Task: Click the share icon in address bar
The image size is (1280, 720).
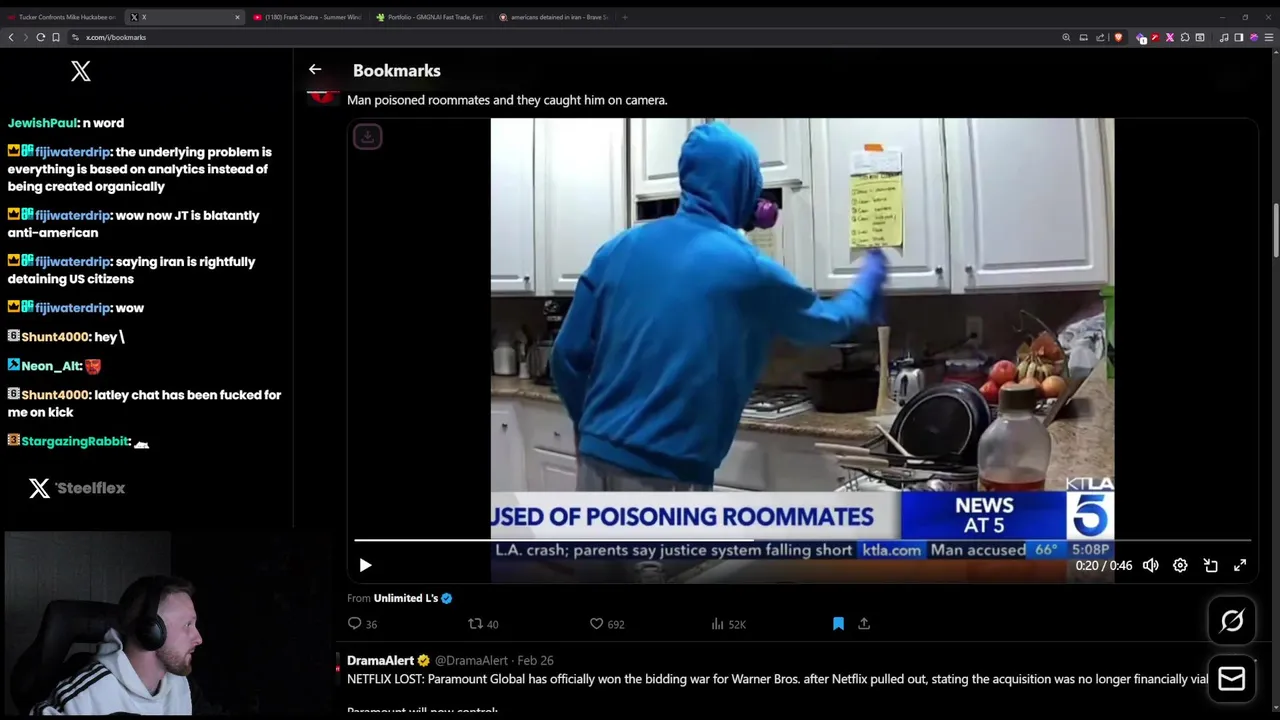Action: click(1100, 37)
